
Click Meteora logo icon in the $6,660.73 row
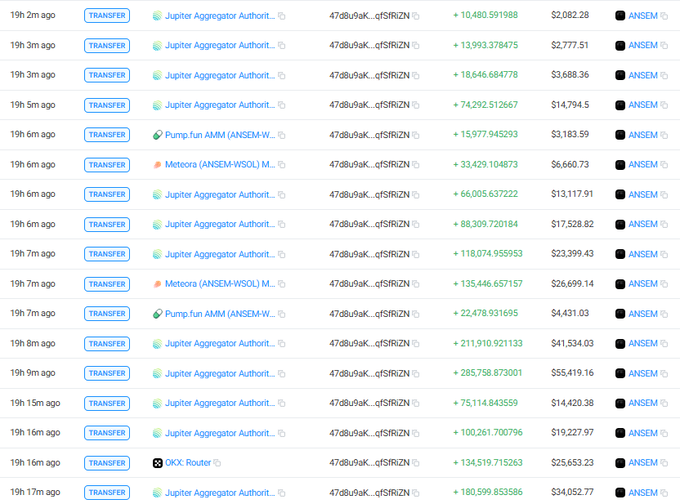(157, 165)
